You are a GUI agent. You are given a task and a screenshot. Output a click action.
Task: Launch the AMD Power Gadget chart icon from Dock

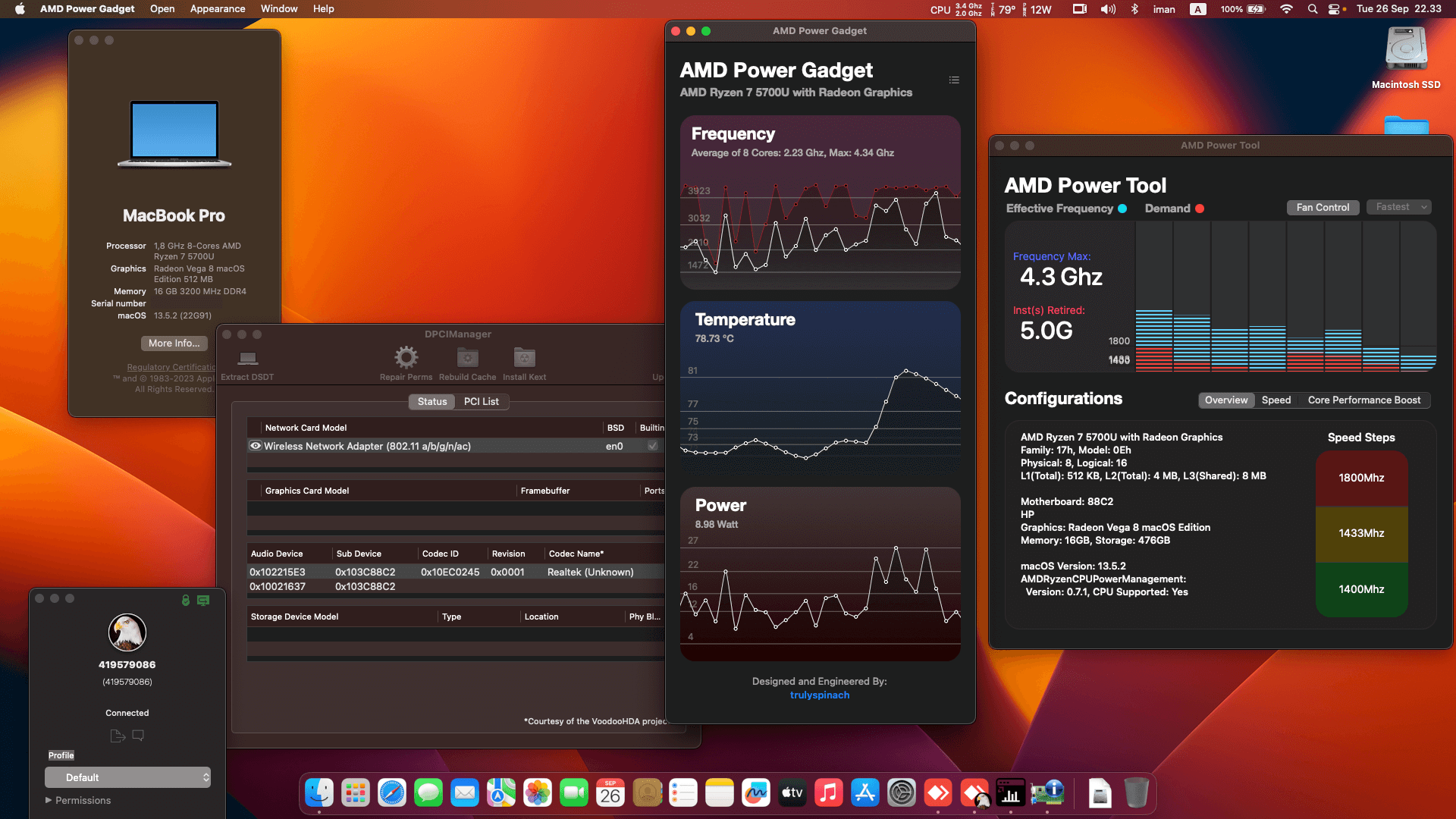(1011, 792)
